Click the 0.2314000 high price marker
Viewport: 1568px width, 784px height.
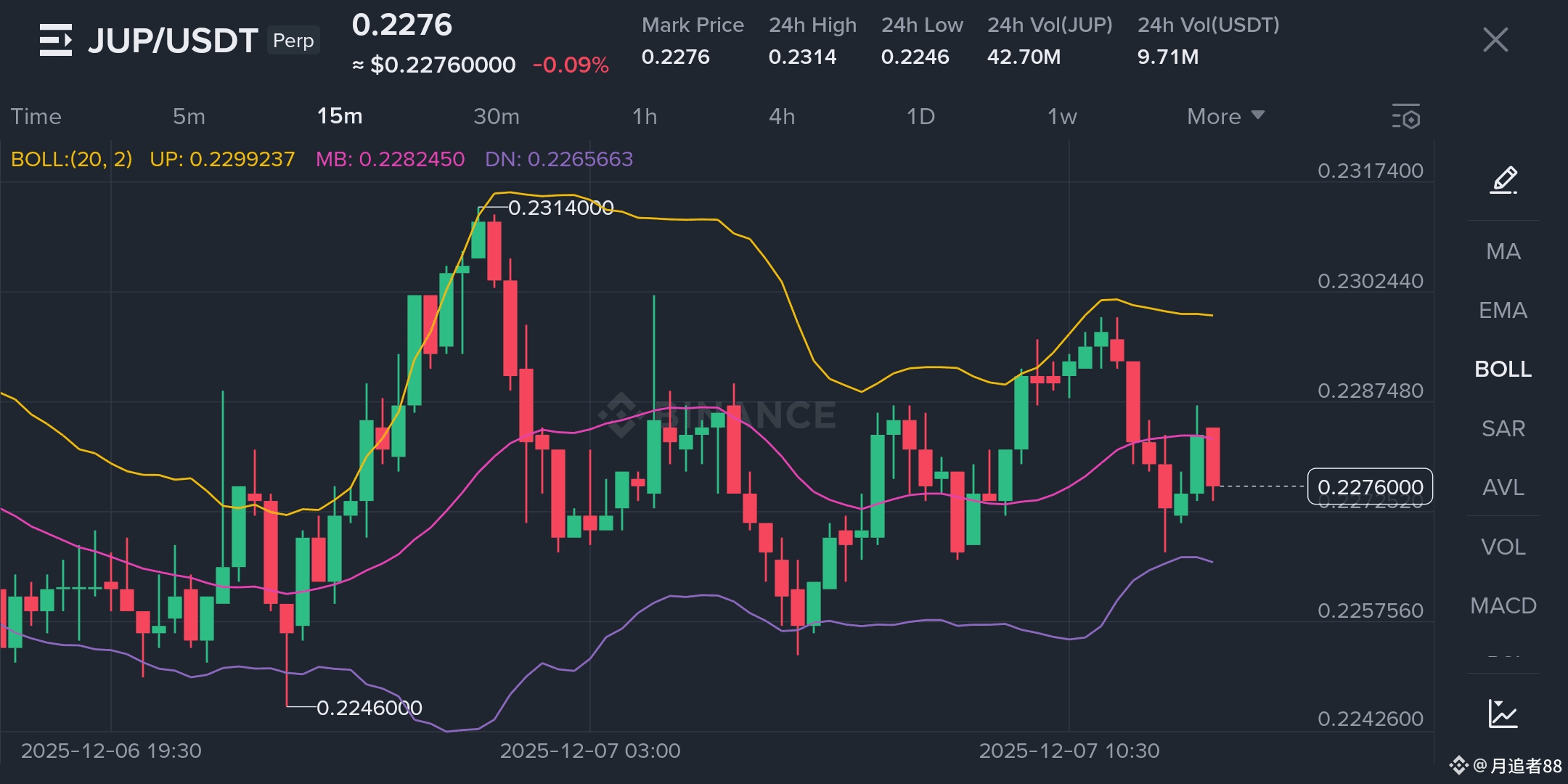coord(560,208)
